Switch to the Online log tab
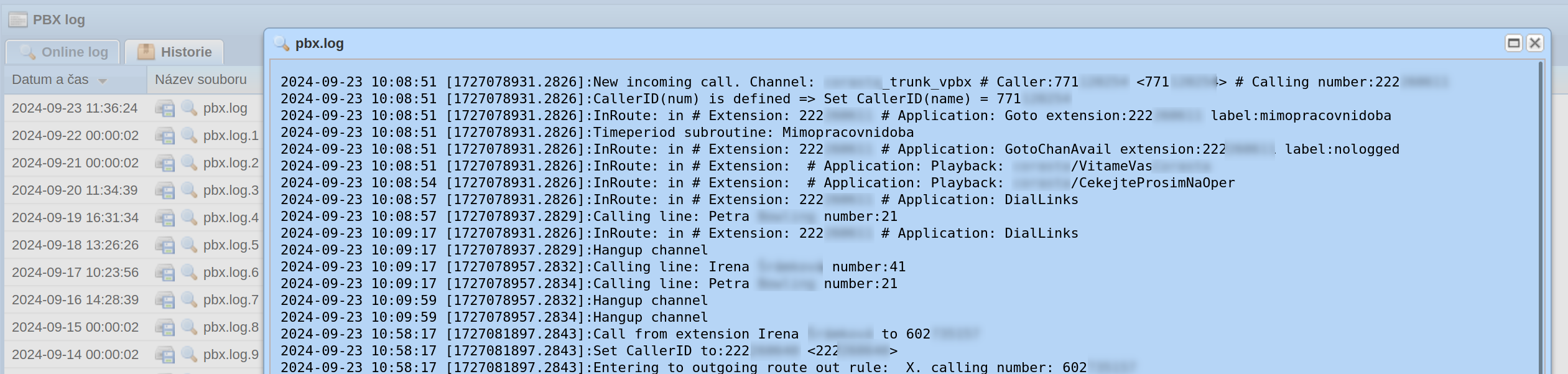This screenshot has height=374, width=1568. click(x=63, y=52)
